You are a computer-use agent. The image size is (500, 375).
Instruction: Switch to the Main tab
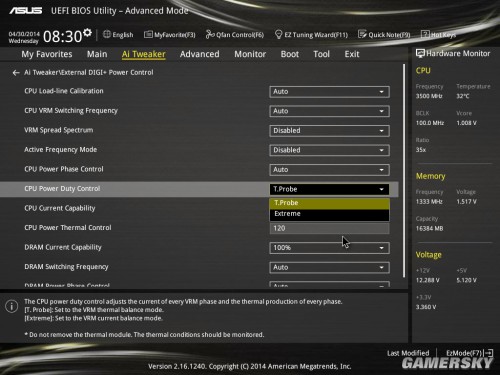97,54
